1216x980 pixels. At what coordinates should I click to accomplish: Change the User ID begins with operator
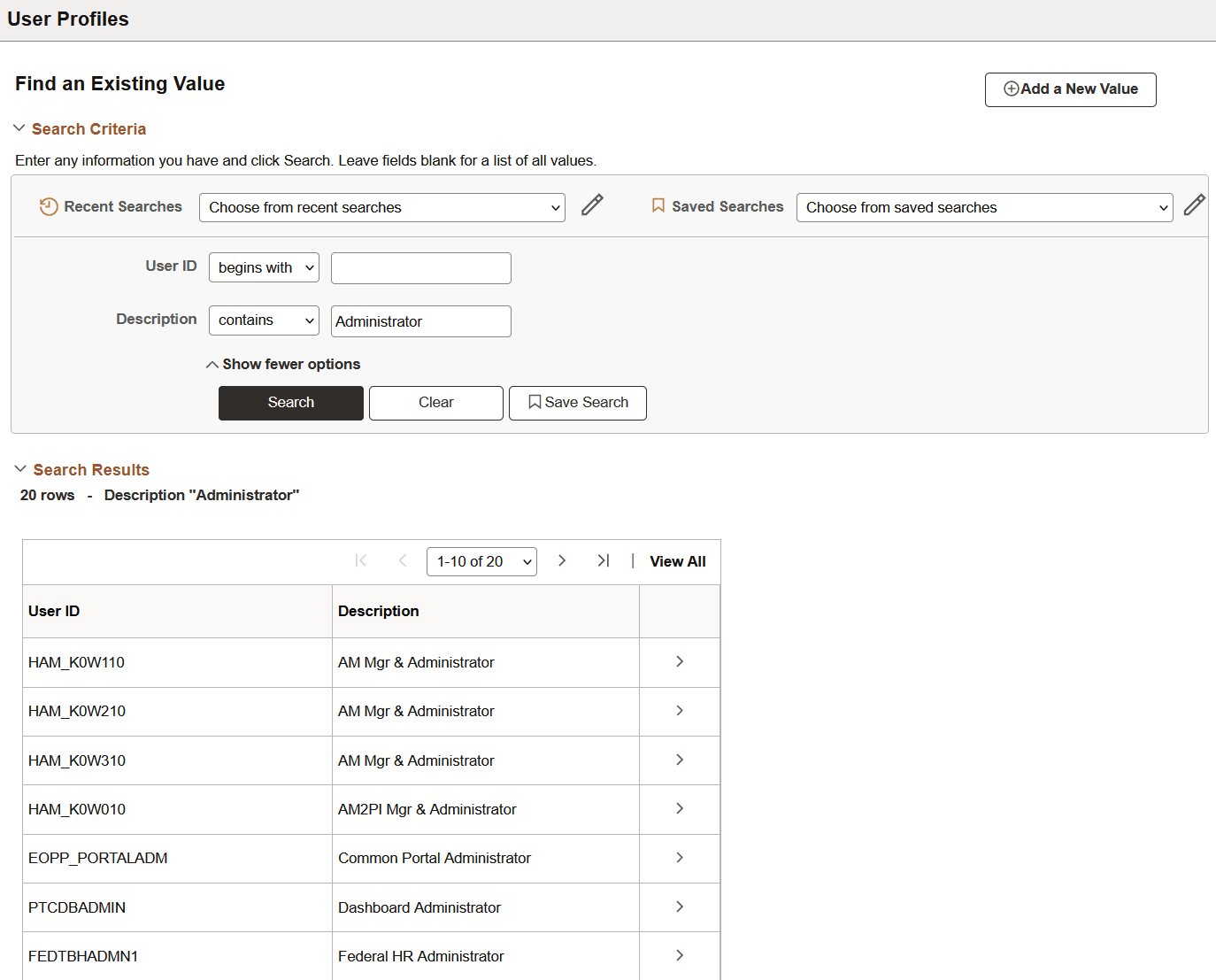pyautogui.click(x=263, y=267)
